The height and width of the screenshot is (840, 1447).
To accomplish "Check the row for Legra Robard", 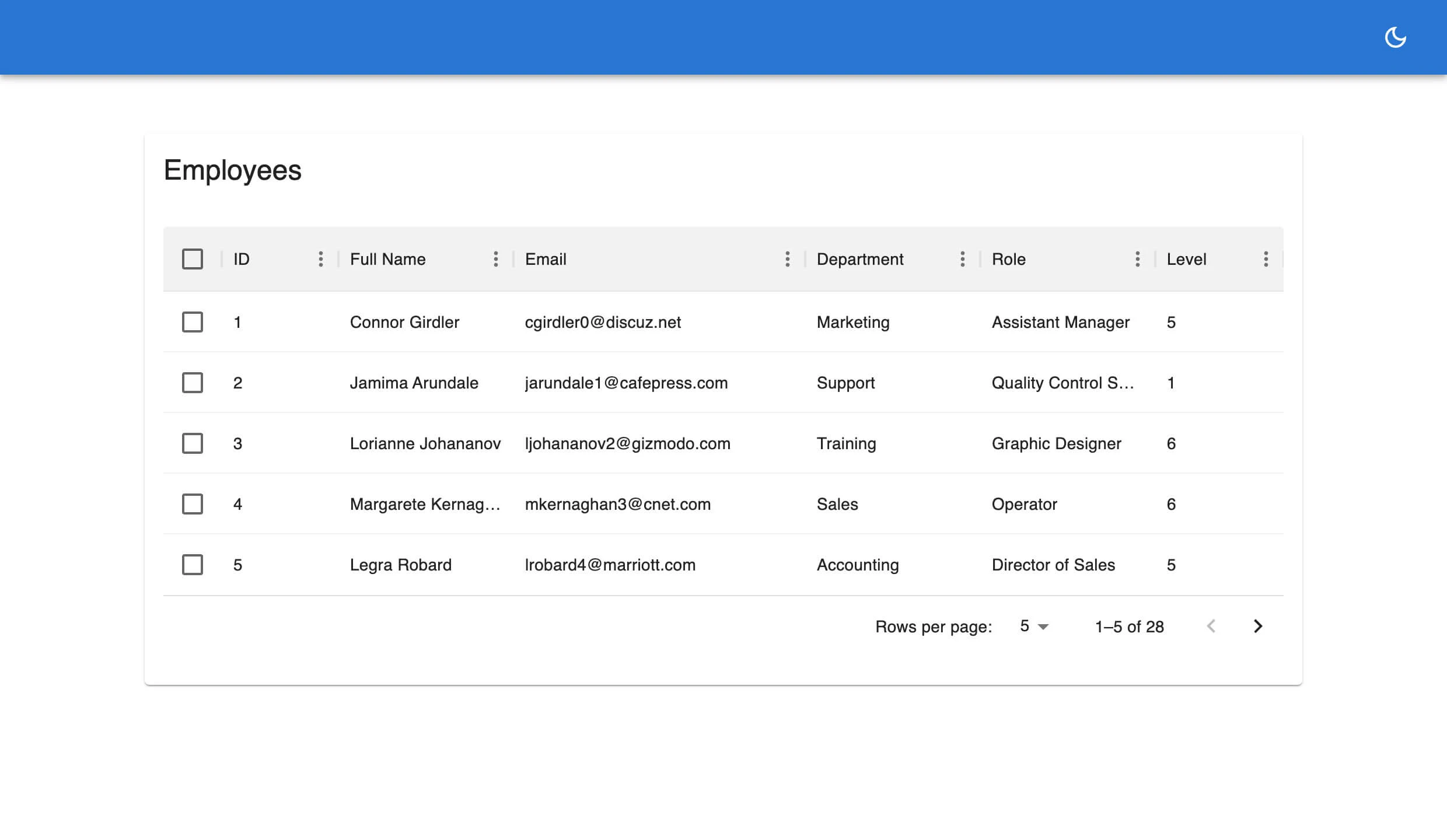I will click(x=193, y=565).
